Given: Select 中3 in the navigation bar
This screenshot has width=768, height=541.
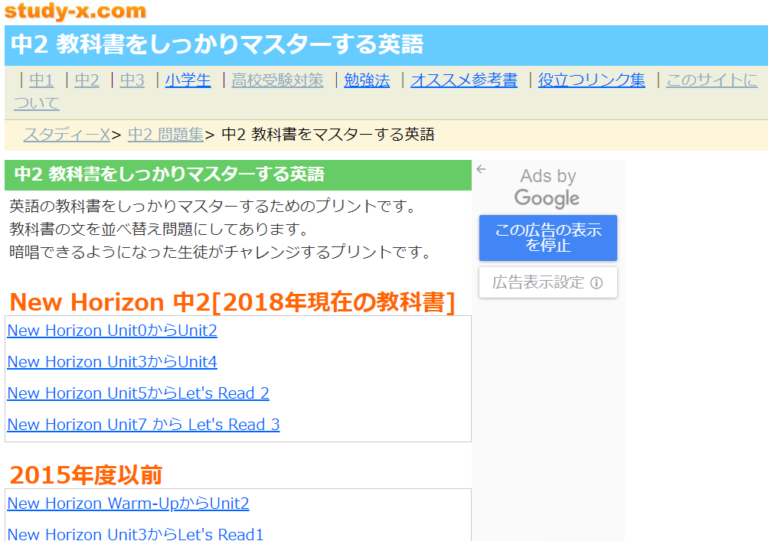Looking at the screenshot, I should (132, 80).
